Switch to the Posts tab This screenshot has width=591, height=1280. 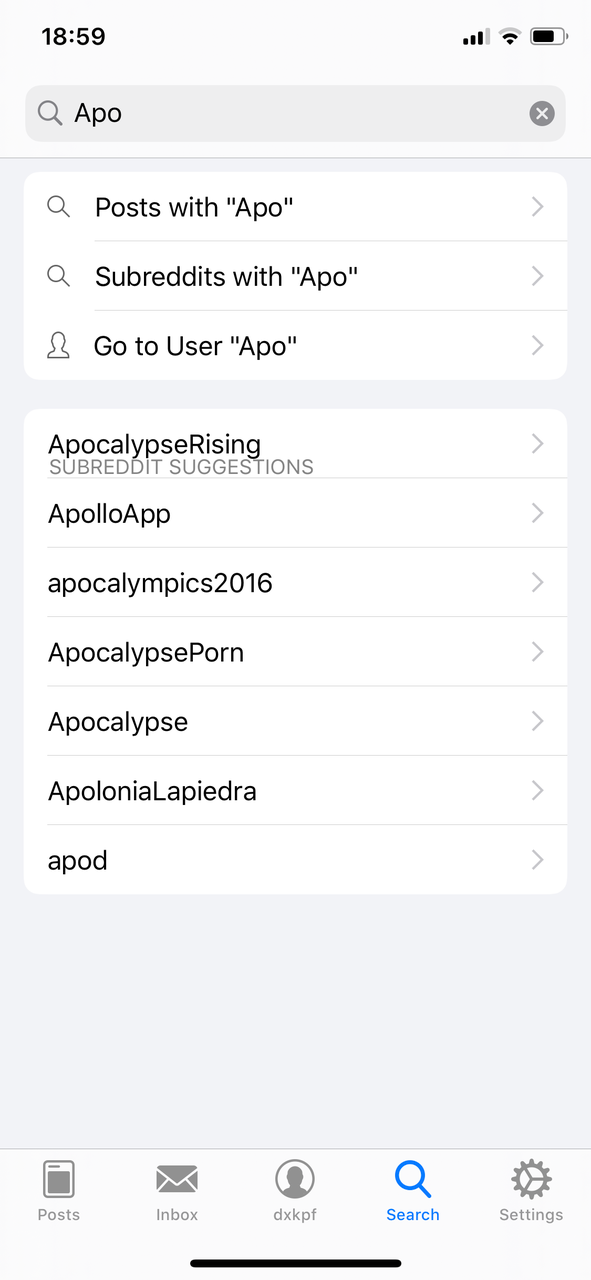[x=58, y=1190]
